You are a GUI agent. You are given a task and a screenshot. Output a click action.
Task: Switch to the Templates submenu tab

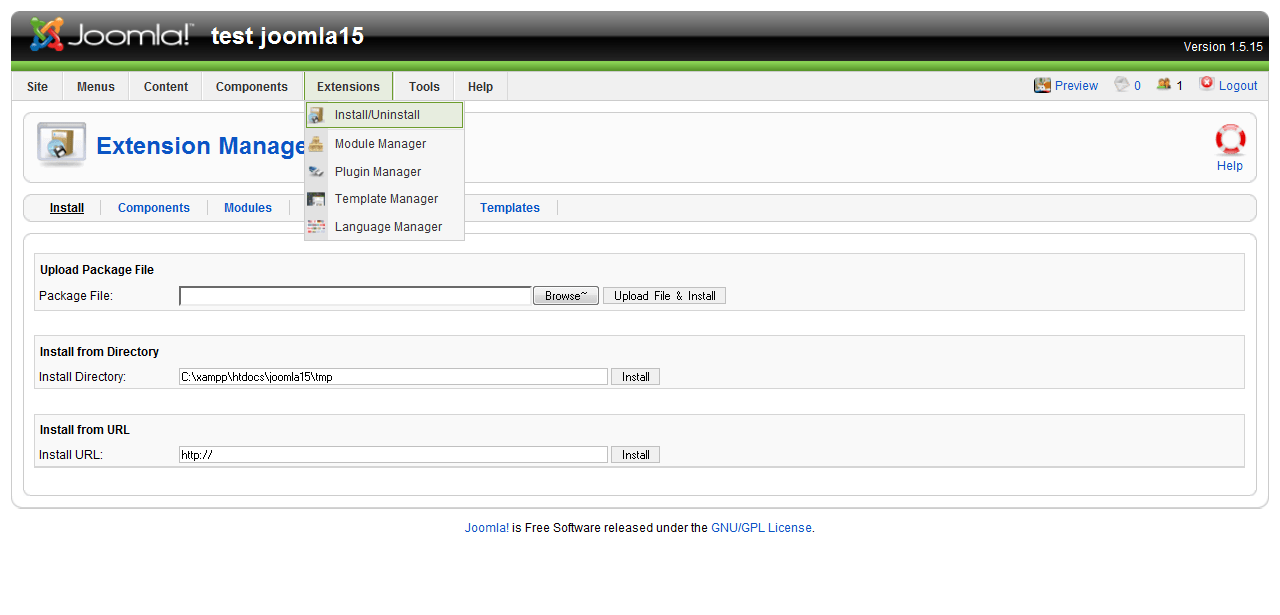click(510, 208)
